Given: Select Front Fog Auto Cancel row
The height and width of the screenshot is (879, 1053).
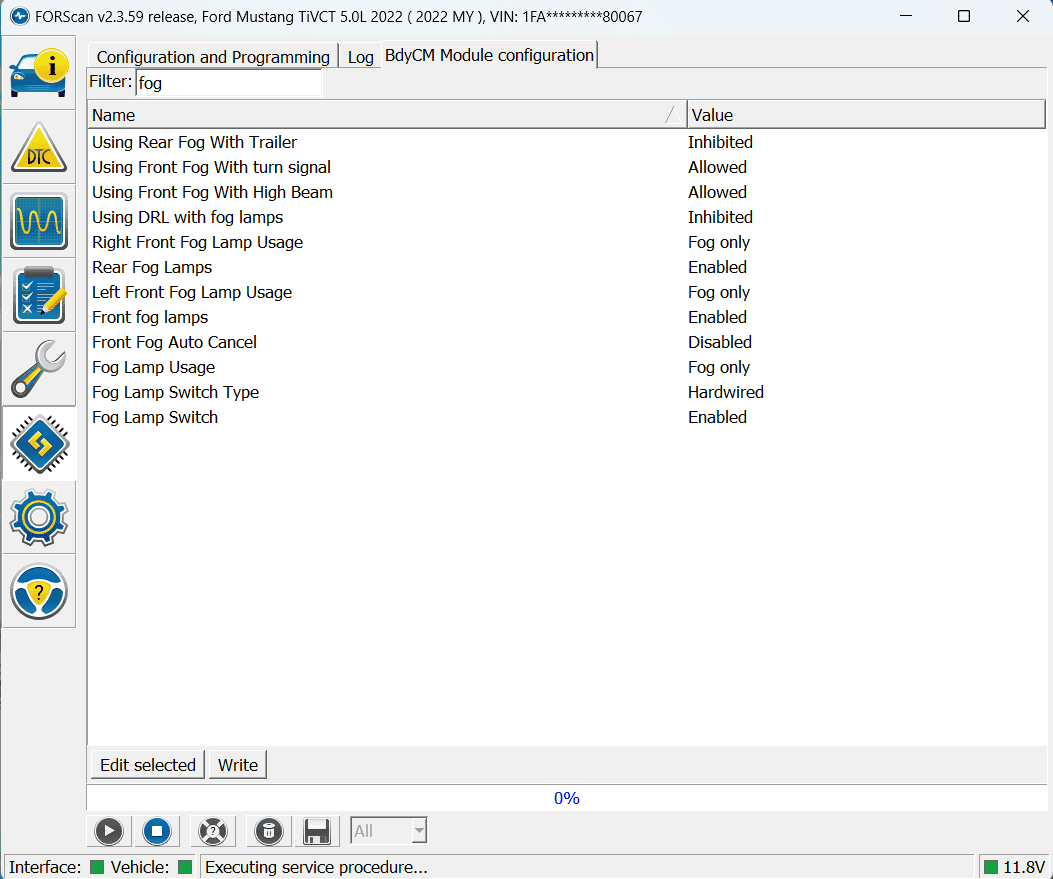Looking at the screenshot, I should tap(566, 342).
